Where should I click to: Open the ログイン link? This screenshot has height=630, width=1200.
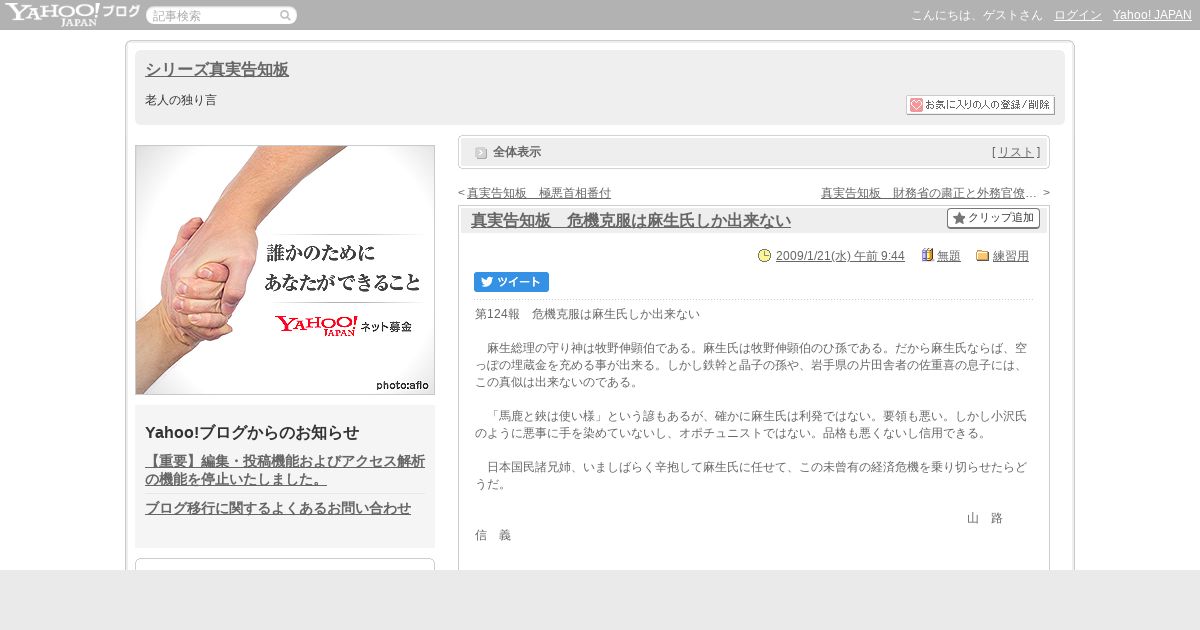tap(1078, 15)
